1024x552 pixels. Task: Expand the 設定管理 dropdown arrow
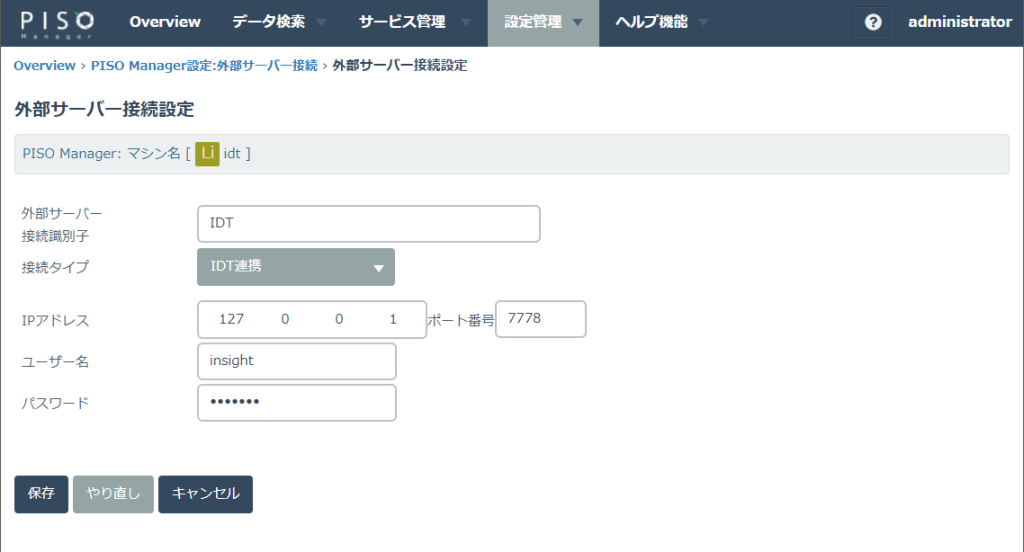pos(577,22)
